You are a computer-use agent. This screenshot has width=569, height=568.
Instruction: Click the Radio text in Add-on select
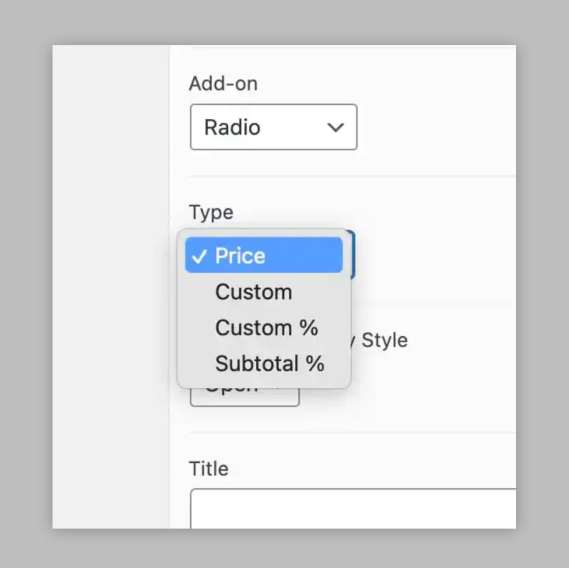point(232,127)
